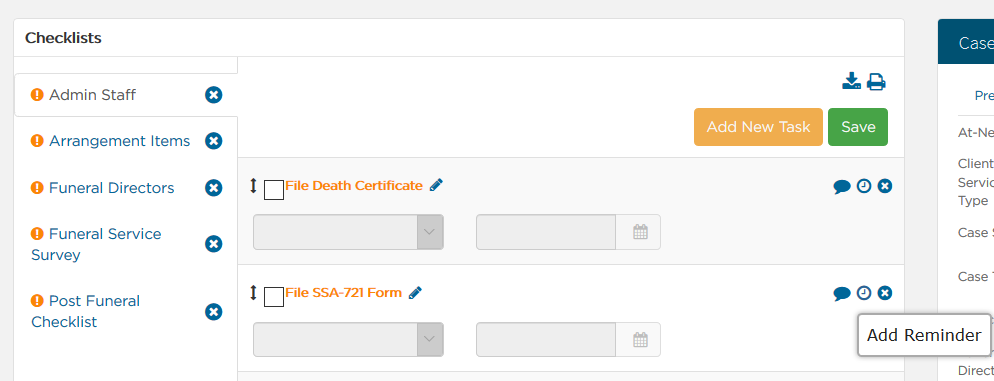This screenshot has width=994, height=381.
Task: Open assignee dropdown under File Death Certificate
Action: pyautogui.click(x=348, y=232)
